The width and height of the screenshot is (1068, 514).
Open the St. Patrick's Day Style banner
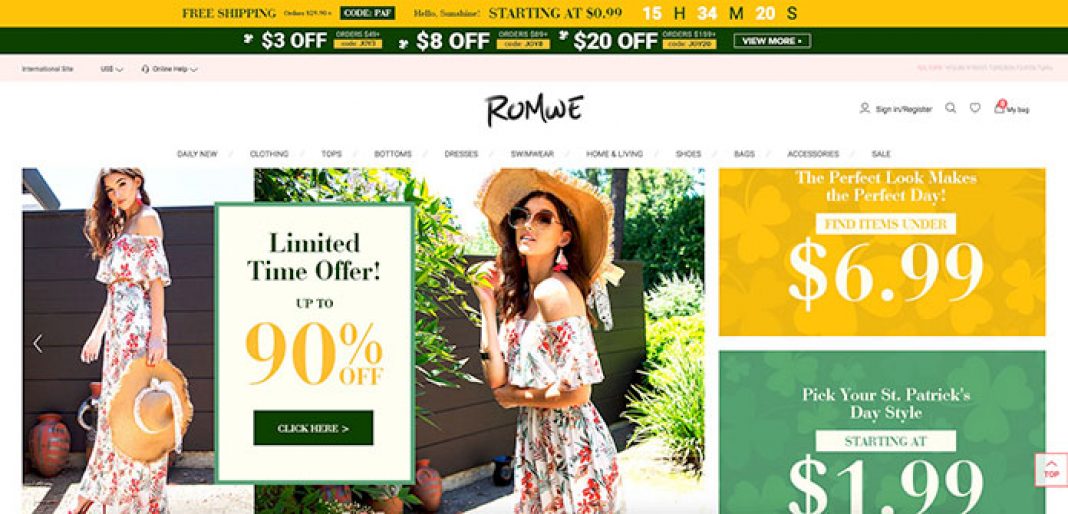tap(882, 432)
